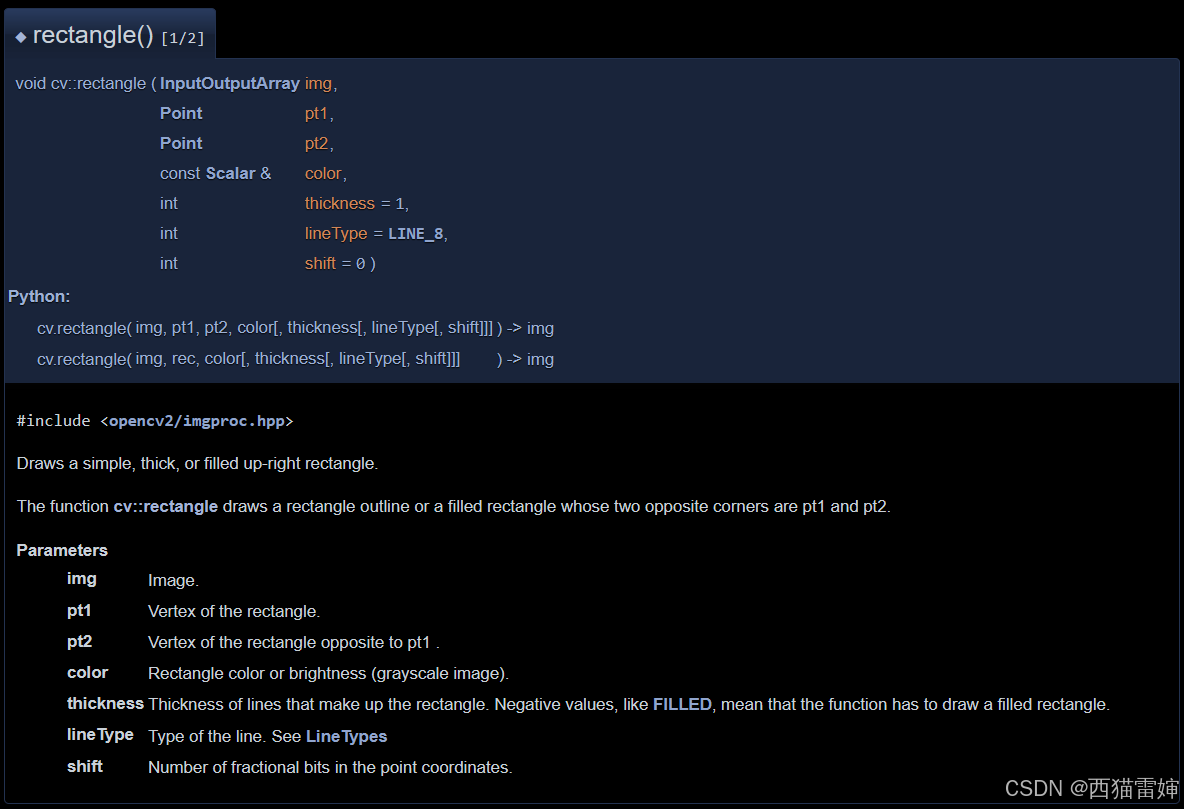Click the 'color' parameter in C++ signature

coord(323,174)
